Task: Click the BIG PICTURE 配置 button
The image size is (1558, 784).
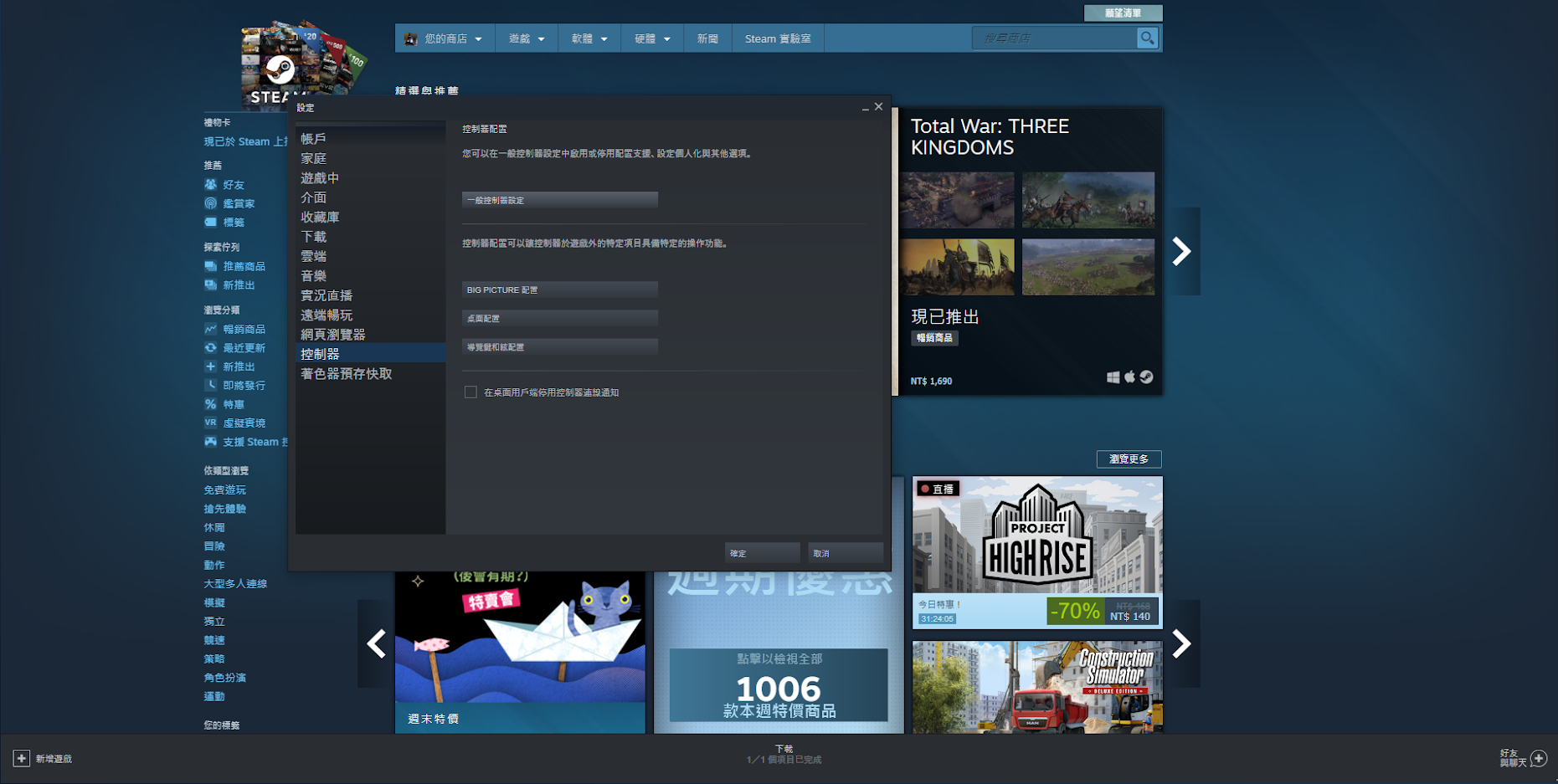Action: click(x=560, y=290)
